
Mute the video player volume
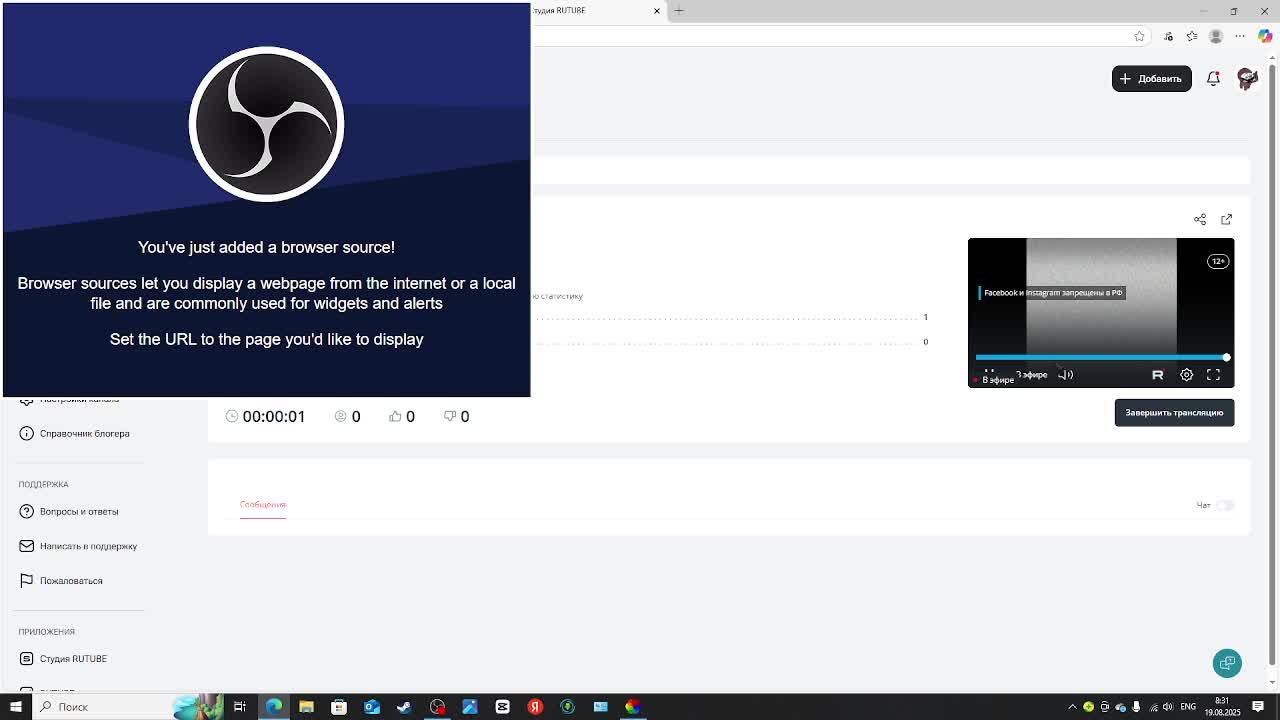(1066, 375)
